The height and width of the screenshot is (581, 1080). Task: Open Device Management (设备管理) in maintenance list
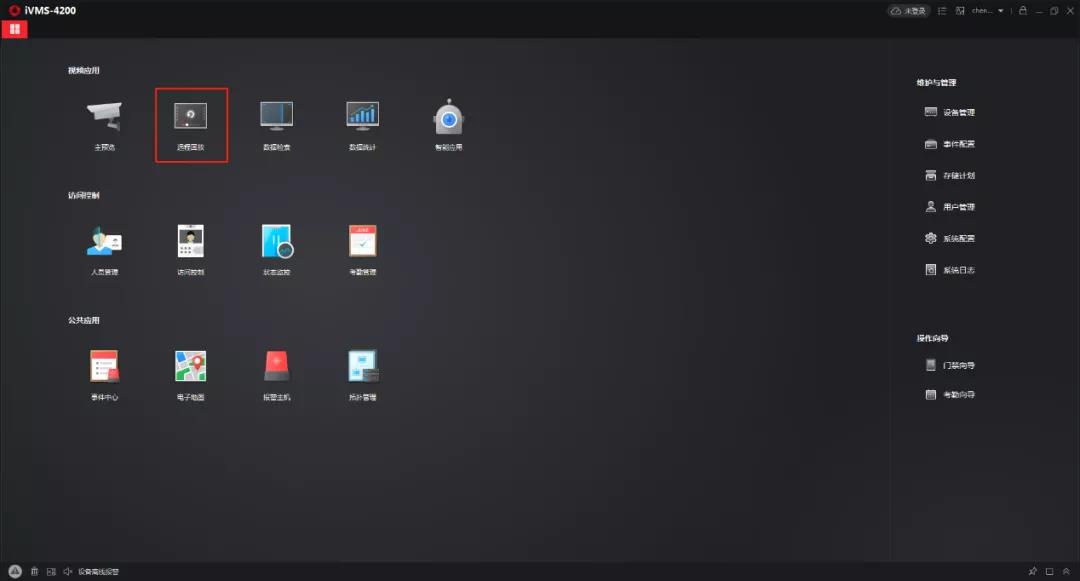click(950, 113)
